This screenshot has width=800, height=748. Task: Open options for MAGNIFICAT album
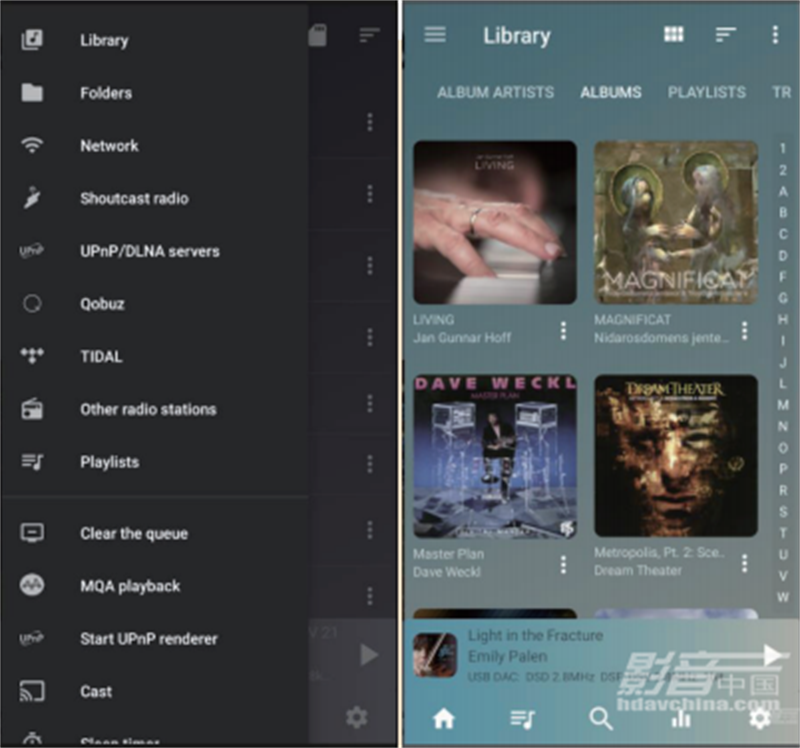point(745,331)
